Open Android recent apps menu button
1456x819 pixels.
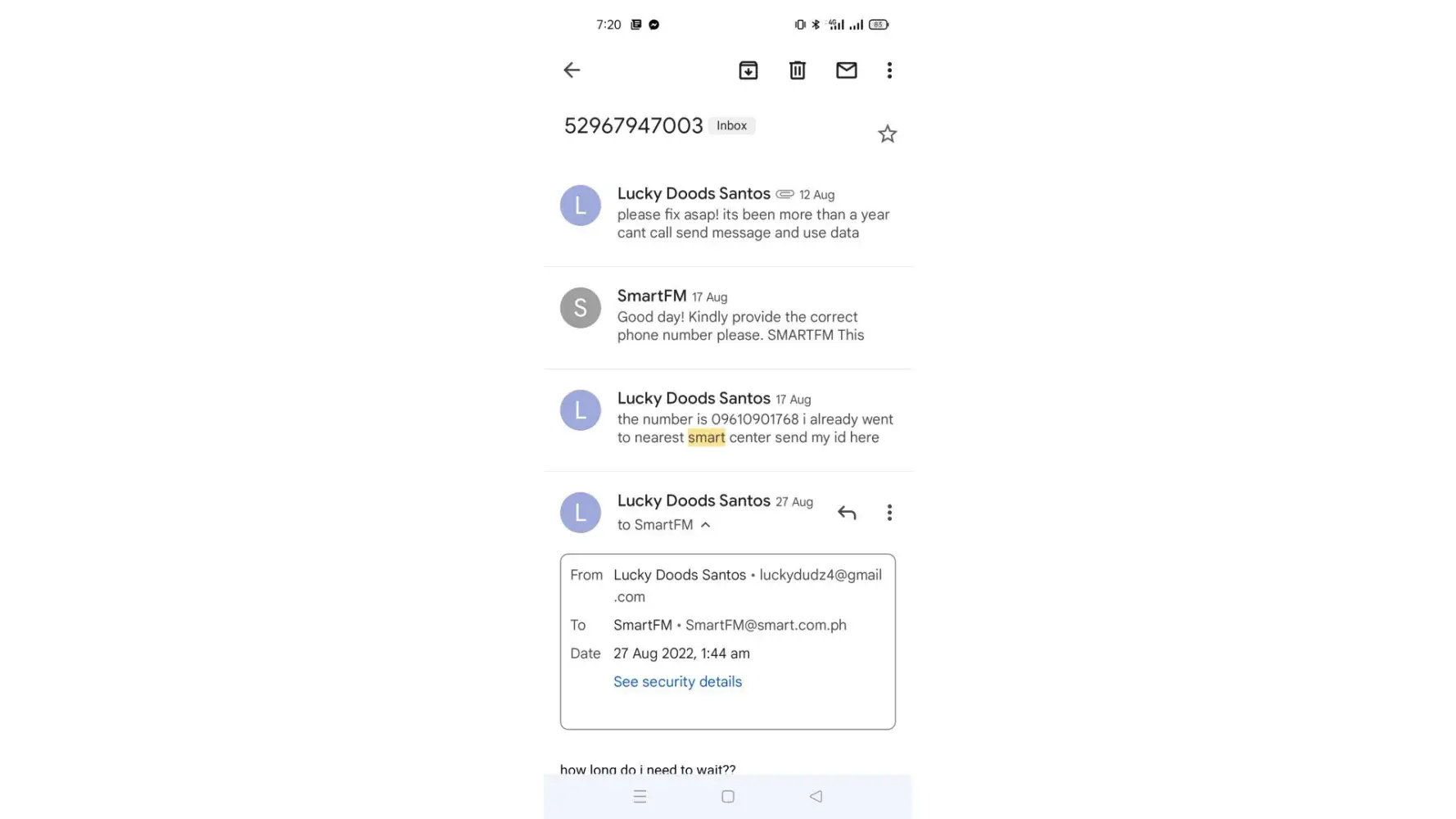point(640,796)
